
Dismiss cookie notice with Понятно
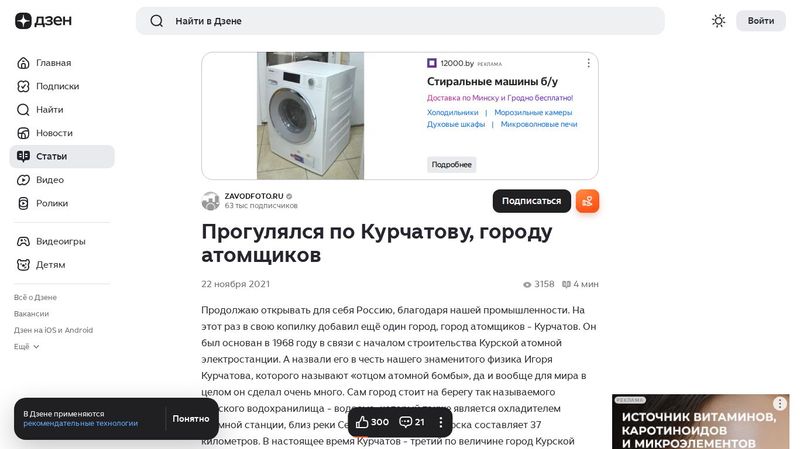click(191, 418)
